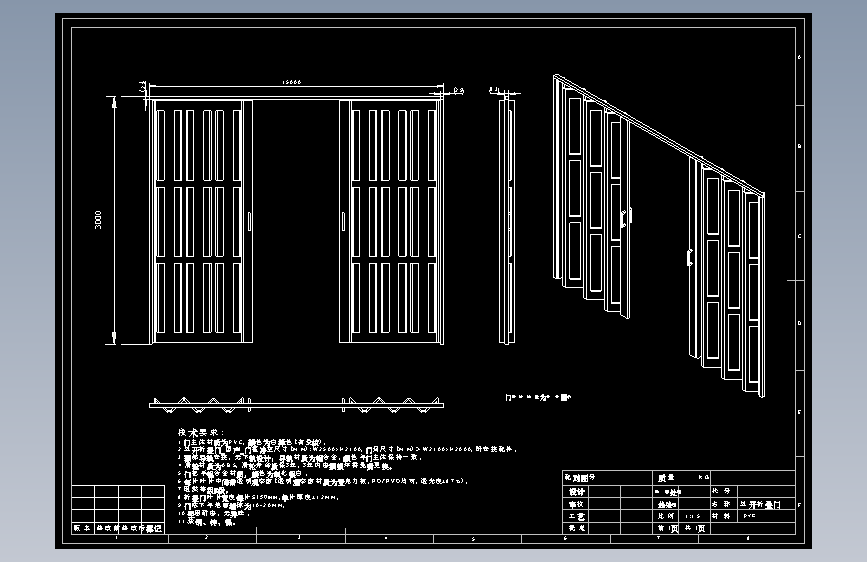Click zone letter C on the right border
This screenshot has height=562, width=867.
click(x=800, y=236)
